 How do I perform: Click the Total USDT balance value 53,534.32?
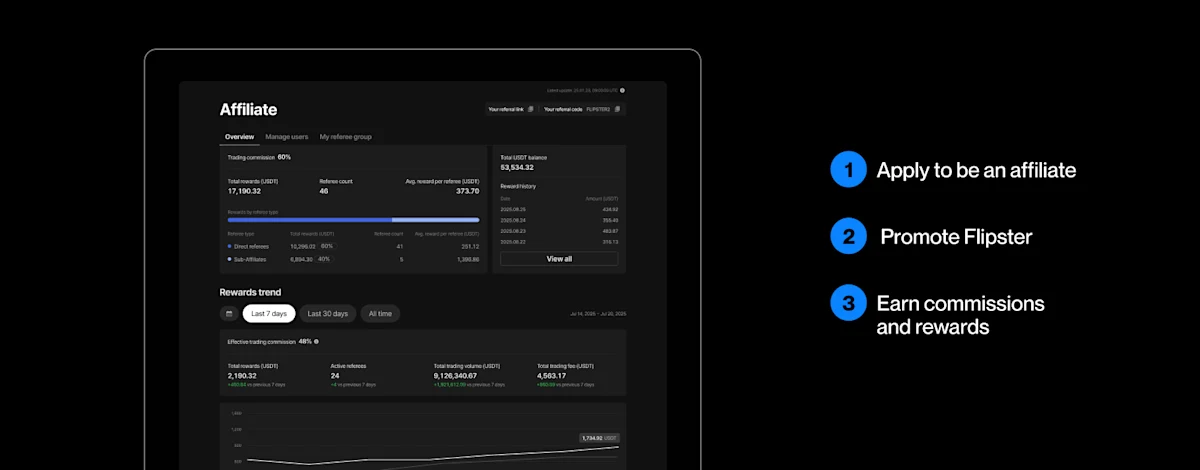tap(519, 168)
